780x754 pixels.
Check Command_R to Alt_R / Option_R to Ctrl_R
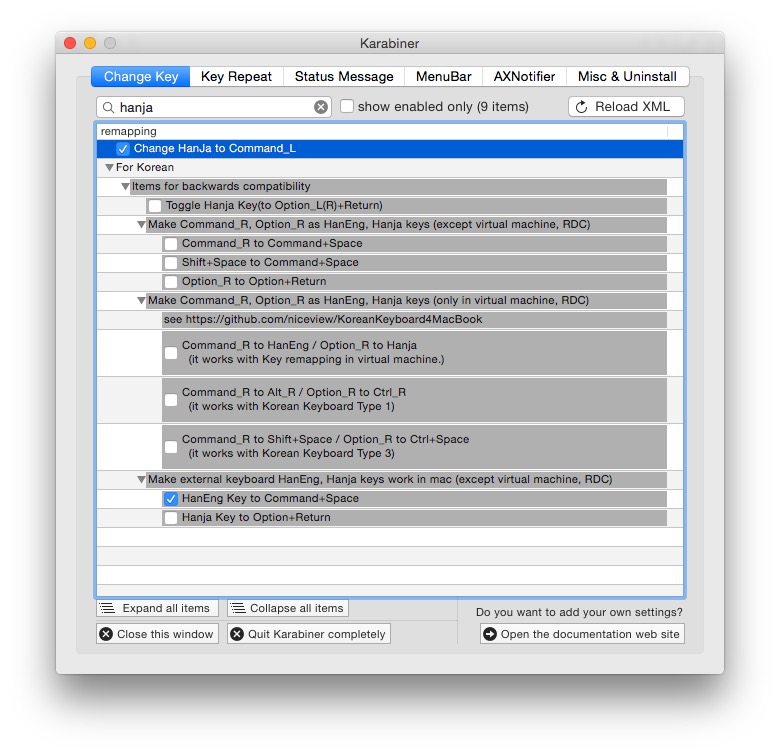pos(171,399)
